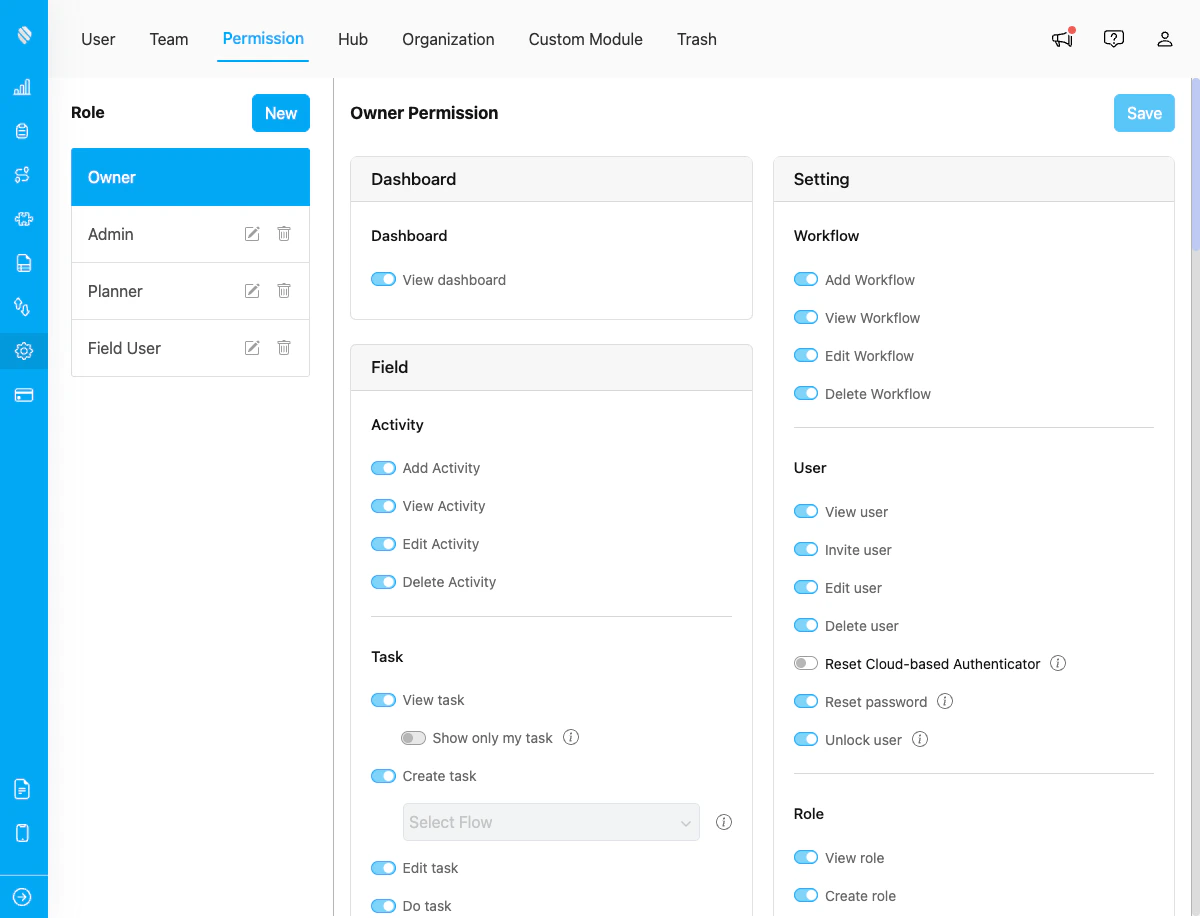
Task: Switch to the Trash tab
Action: click(x=697, y=39)
